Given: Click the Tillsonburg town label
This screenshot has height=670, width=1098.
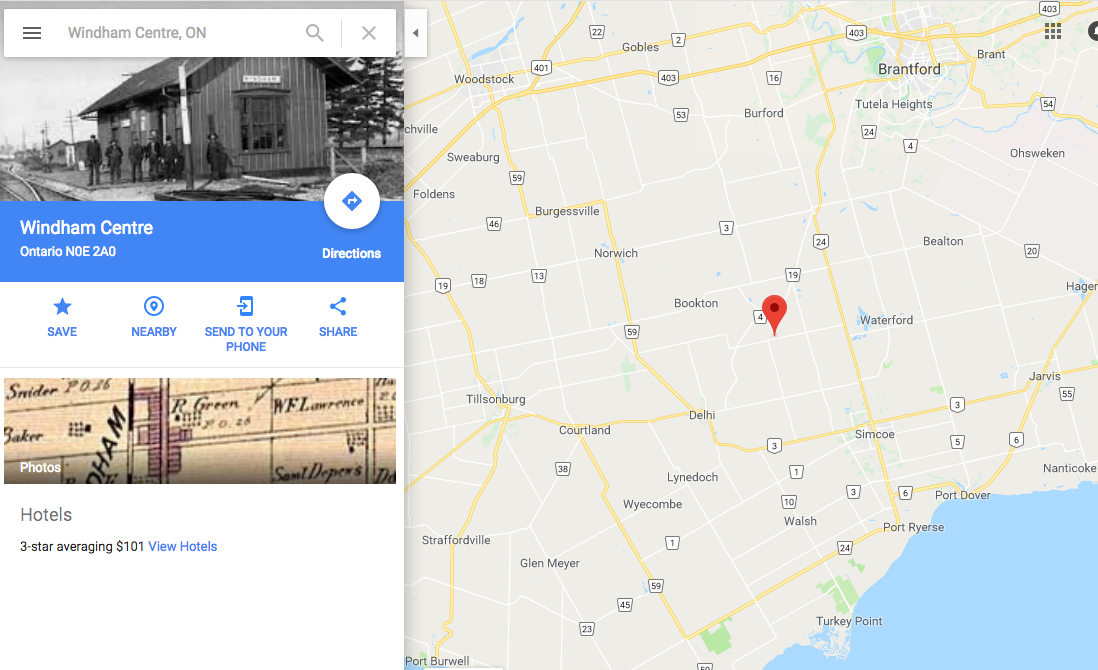Looking at the screenshot, I should tap(496, 399).
